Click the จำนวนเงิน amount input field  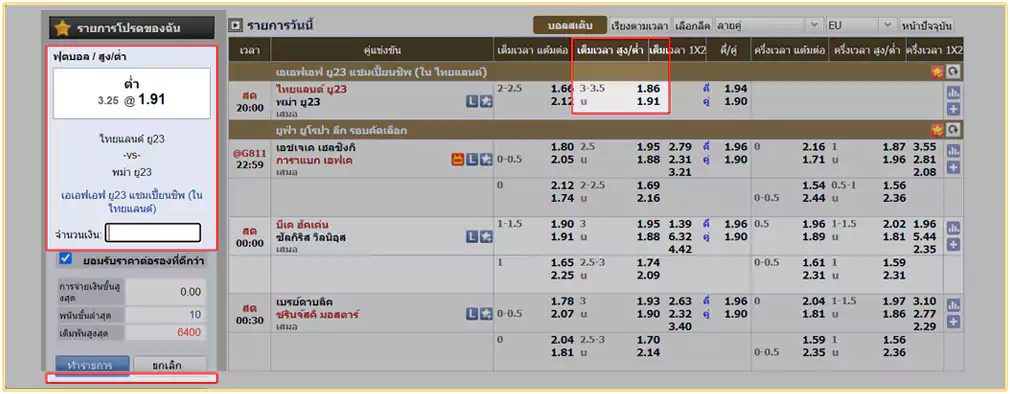153,233
